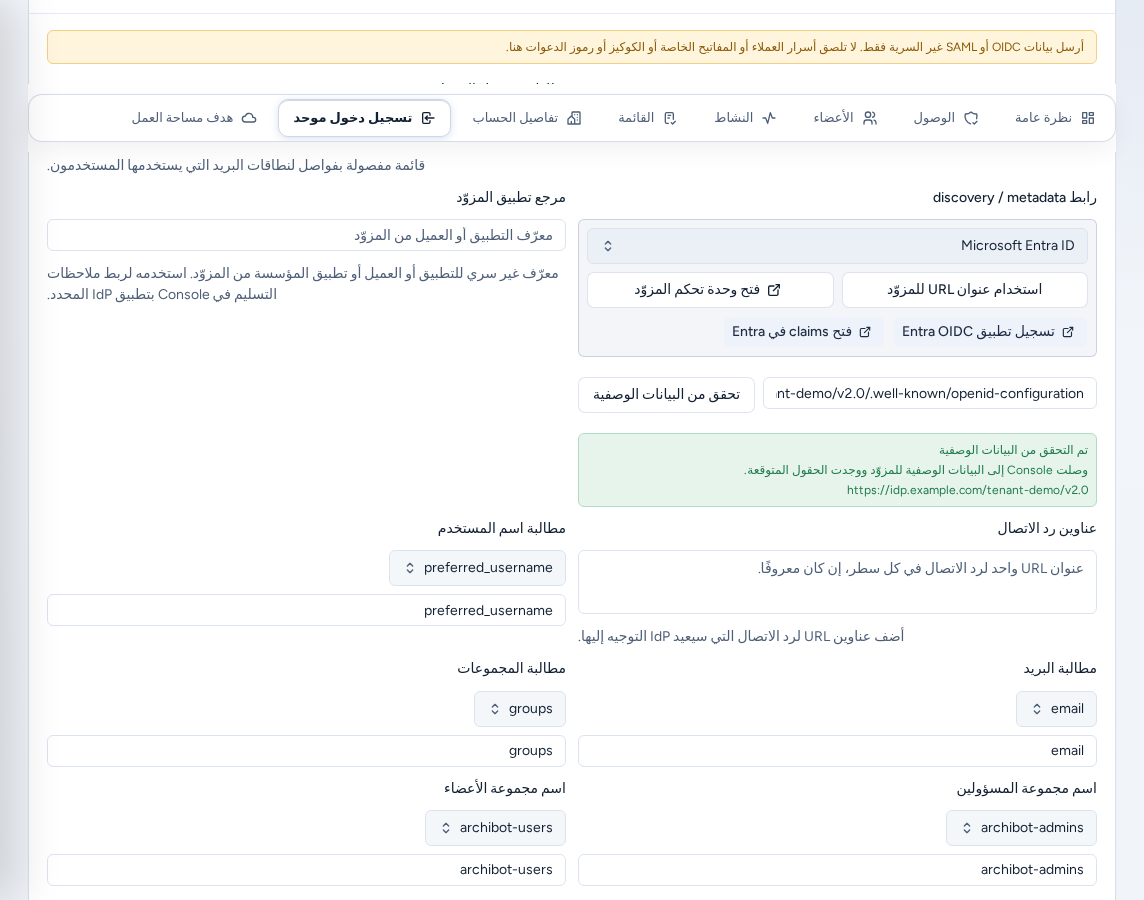Open the email claim dropdown
1144x900 pixels.
pyautogui.click(x=1056, y=709)
